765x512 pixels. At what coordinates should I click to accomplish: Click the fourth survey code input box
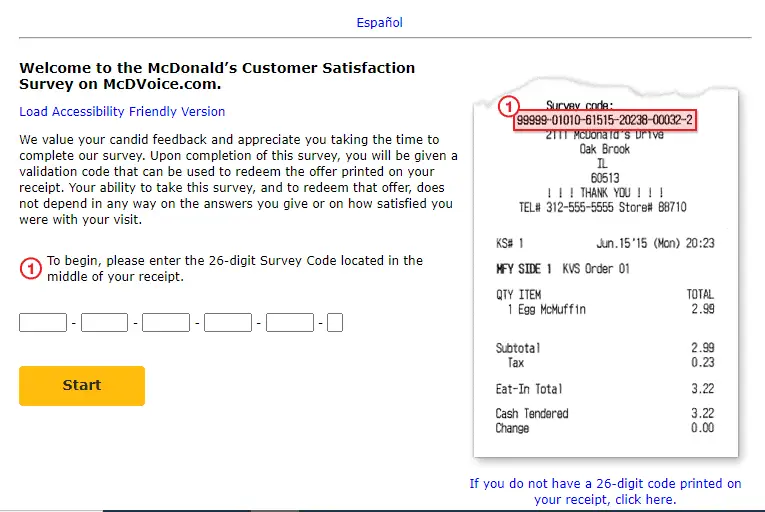[x=228, y=323]
